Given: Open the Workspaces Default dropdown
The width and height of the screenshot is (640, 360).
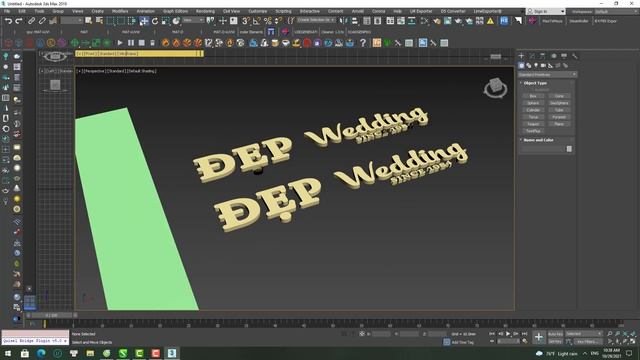Looking at the screenshot, I should [616, 11].
